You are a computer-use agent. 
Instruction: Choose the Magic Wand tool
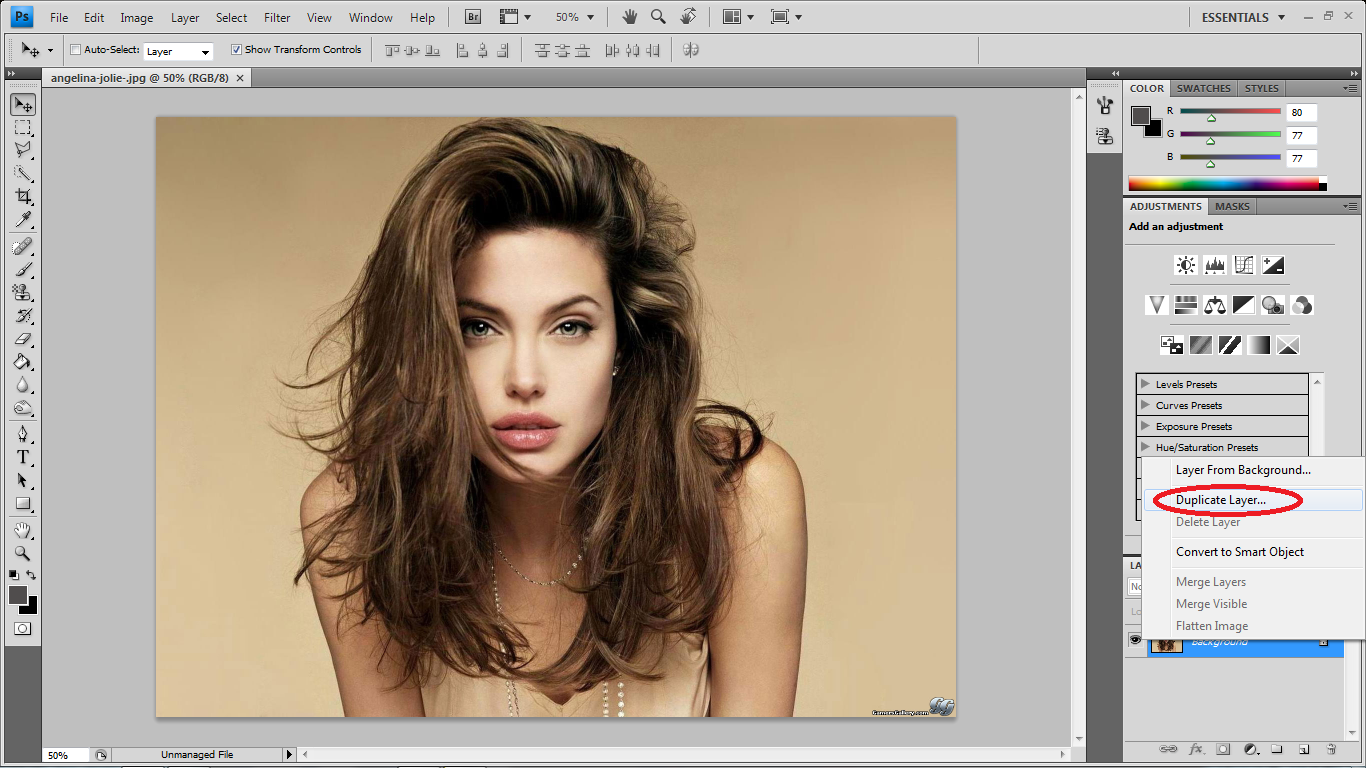click(23, 173)
